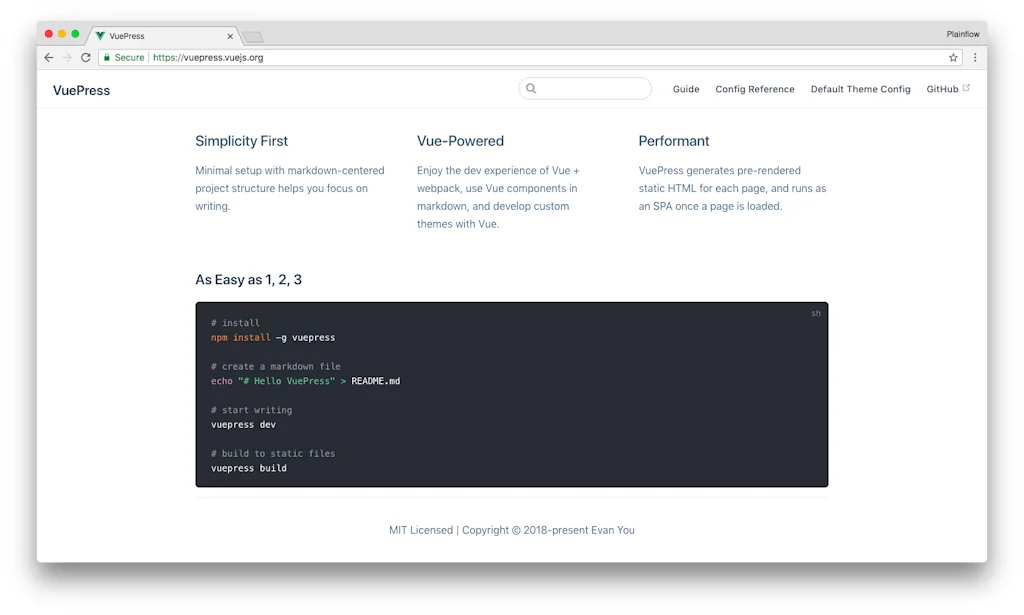Click the magnifier icon in the search box

pos(531,89)
